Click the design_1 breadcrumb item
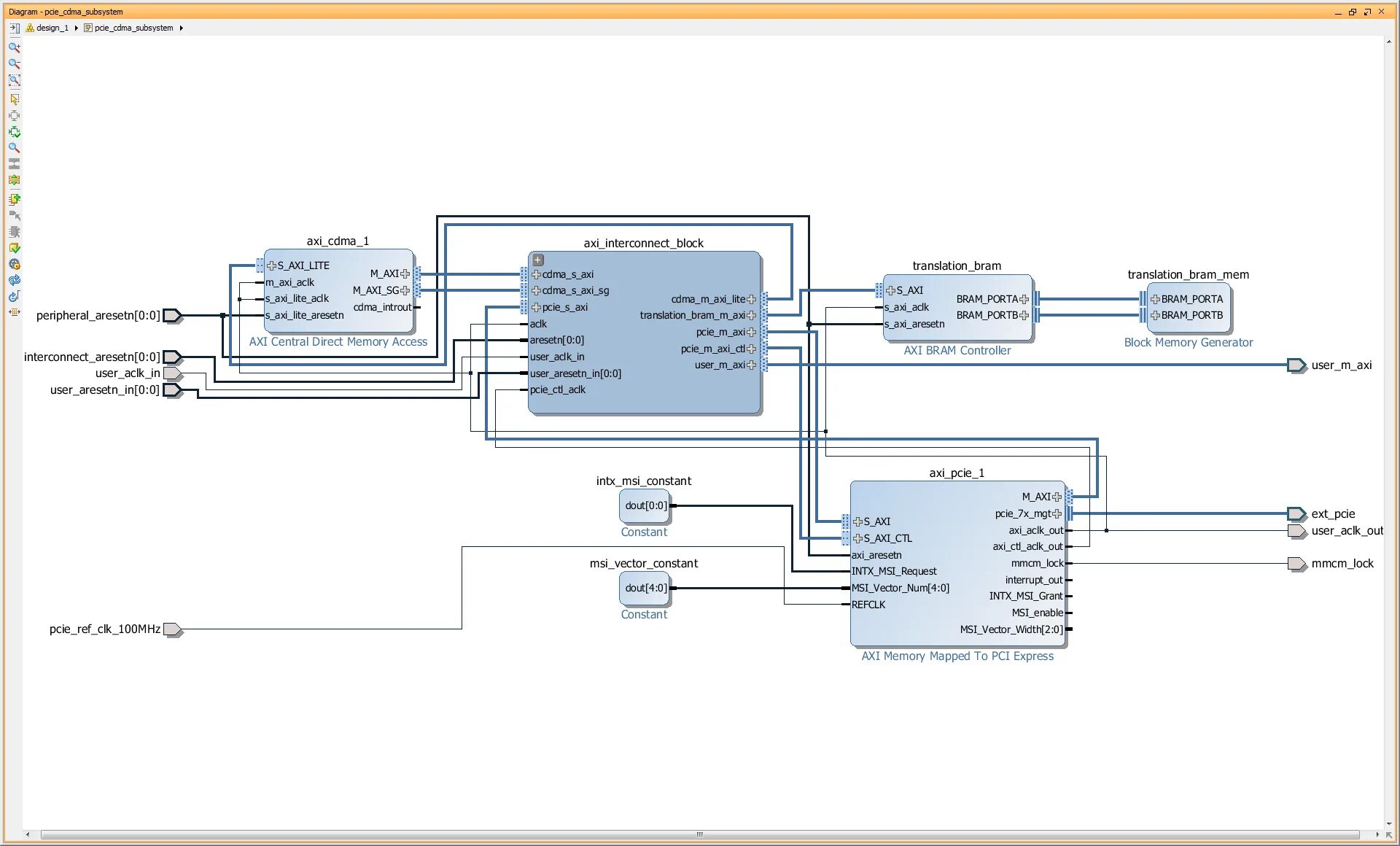1400x846 pixels. tap(52, 28)
